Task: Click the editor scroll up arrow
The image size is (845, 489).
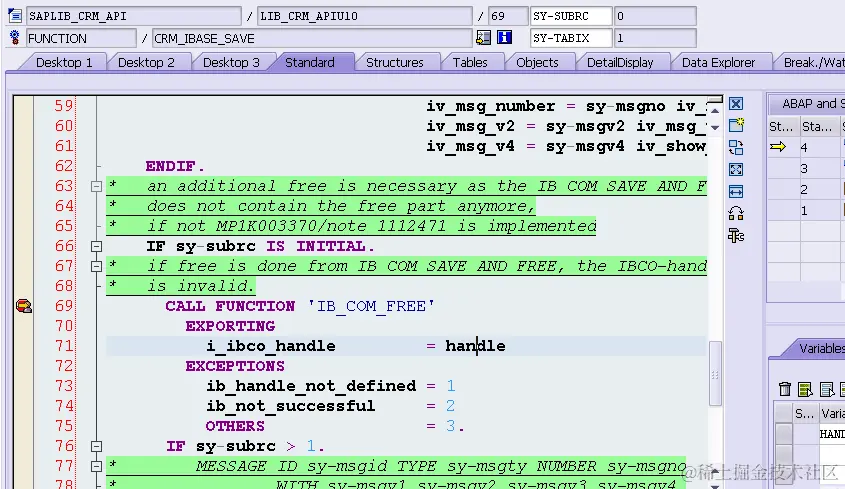Action: click(715, 110)
